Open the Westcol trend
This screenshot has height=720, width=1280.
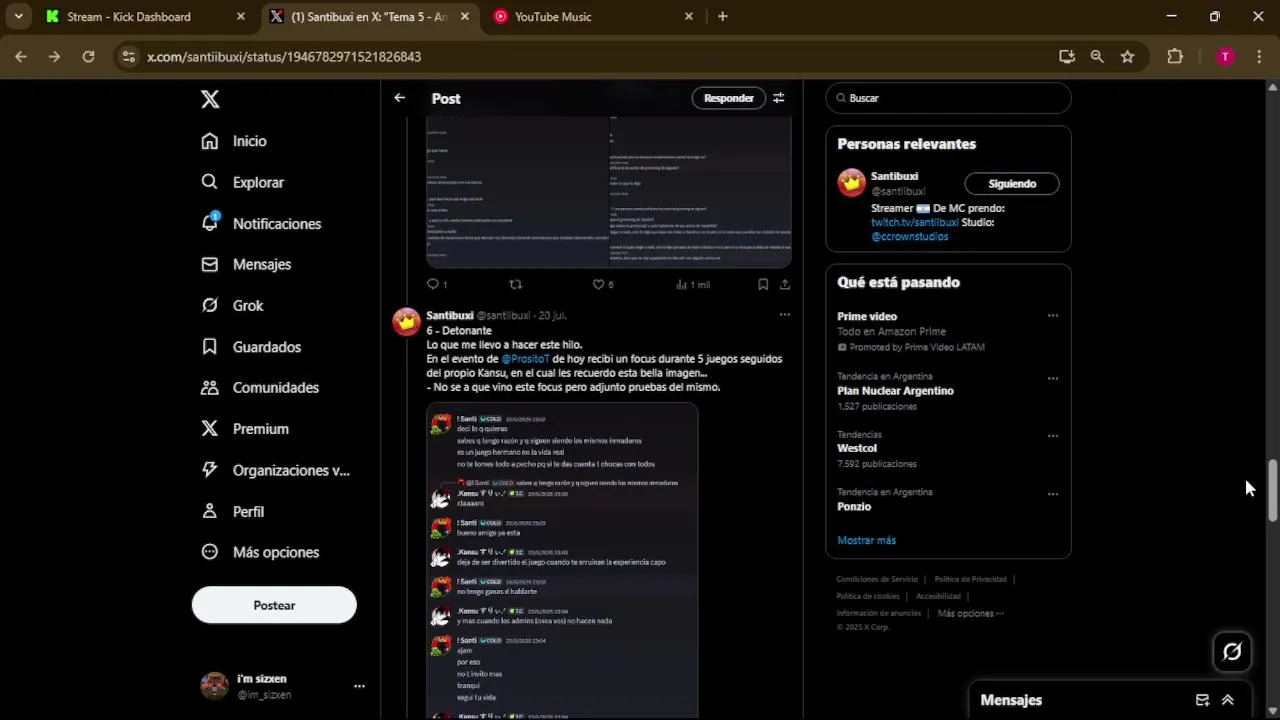[x=857, y=448]
